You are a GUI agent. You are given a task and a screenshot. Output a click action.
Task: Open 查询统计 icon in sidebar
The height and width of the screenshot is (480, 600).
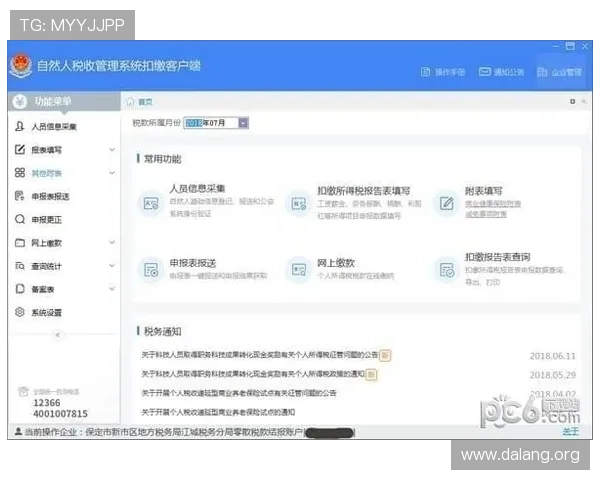click(x=20, y=266)
